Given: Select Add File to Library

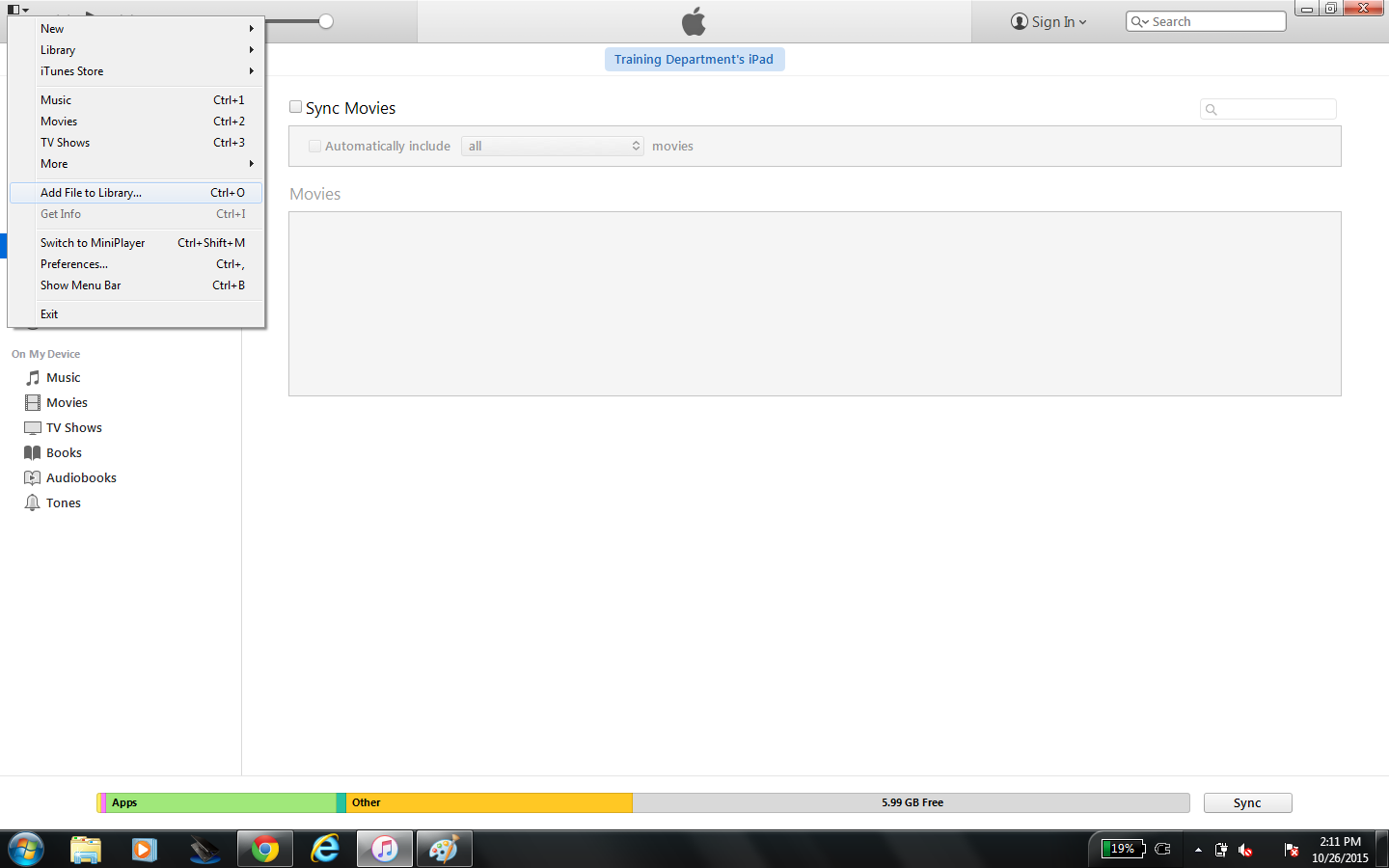Looking at the screenshot, I should click(136, 193).
